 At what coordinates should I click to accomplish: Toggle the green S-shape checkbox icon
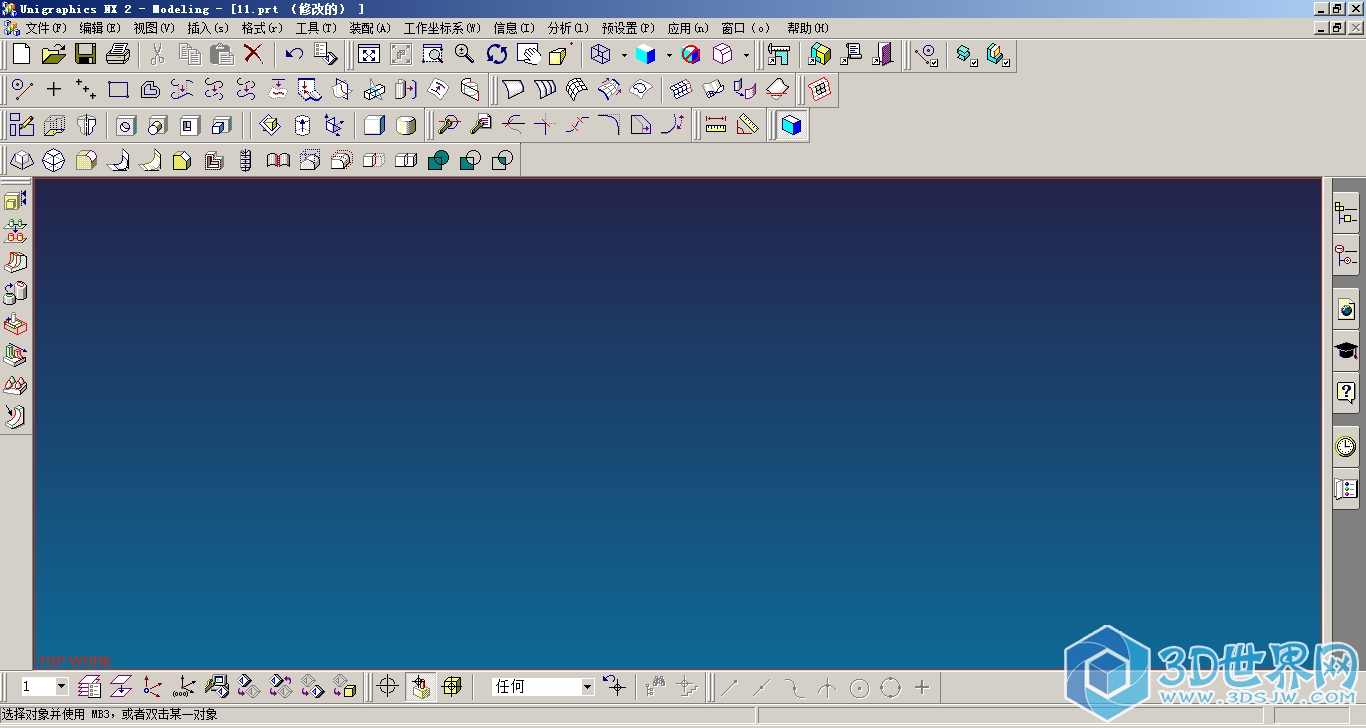pos(965,54)
